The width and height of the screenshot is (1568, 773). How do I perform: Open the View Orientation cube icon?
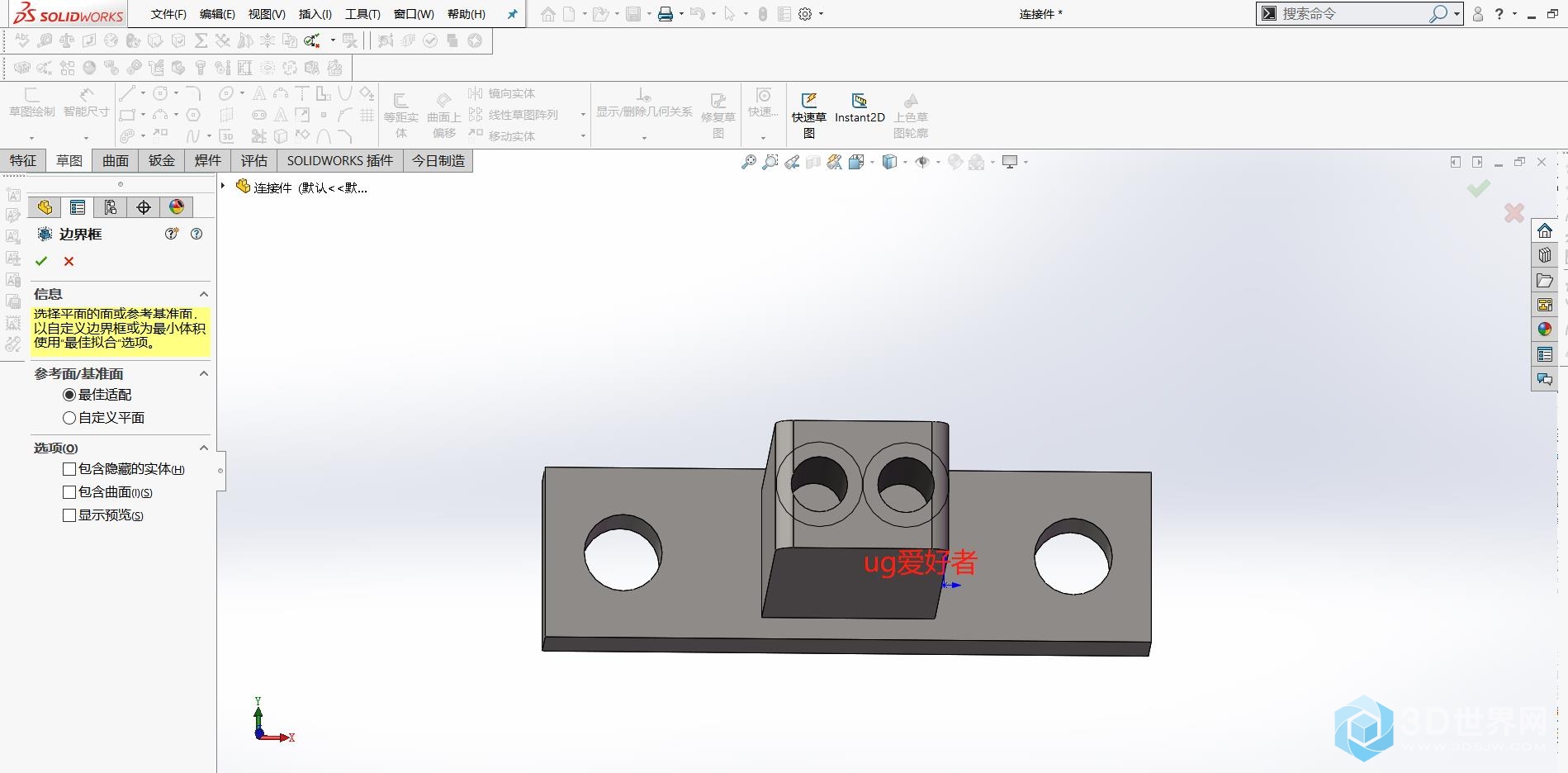(856, 162)
